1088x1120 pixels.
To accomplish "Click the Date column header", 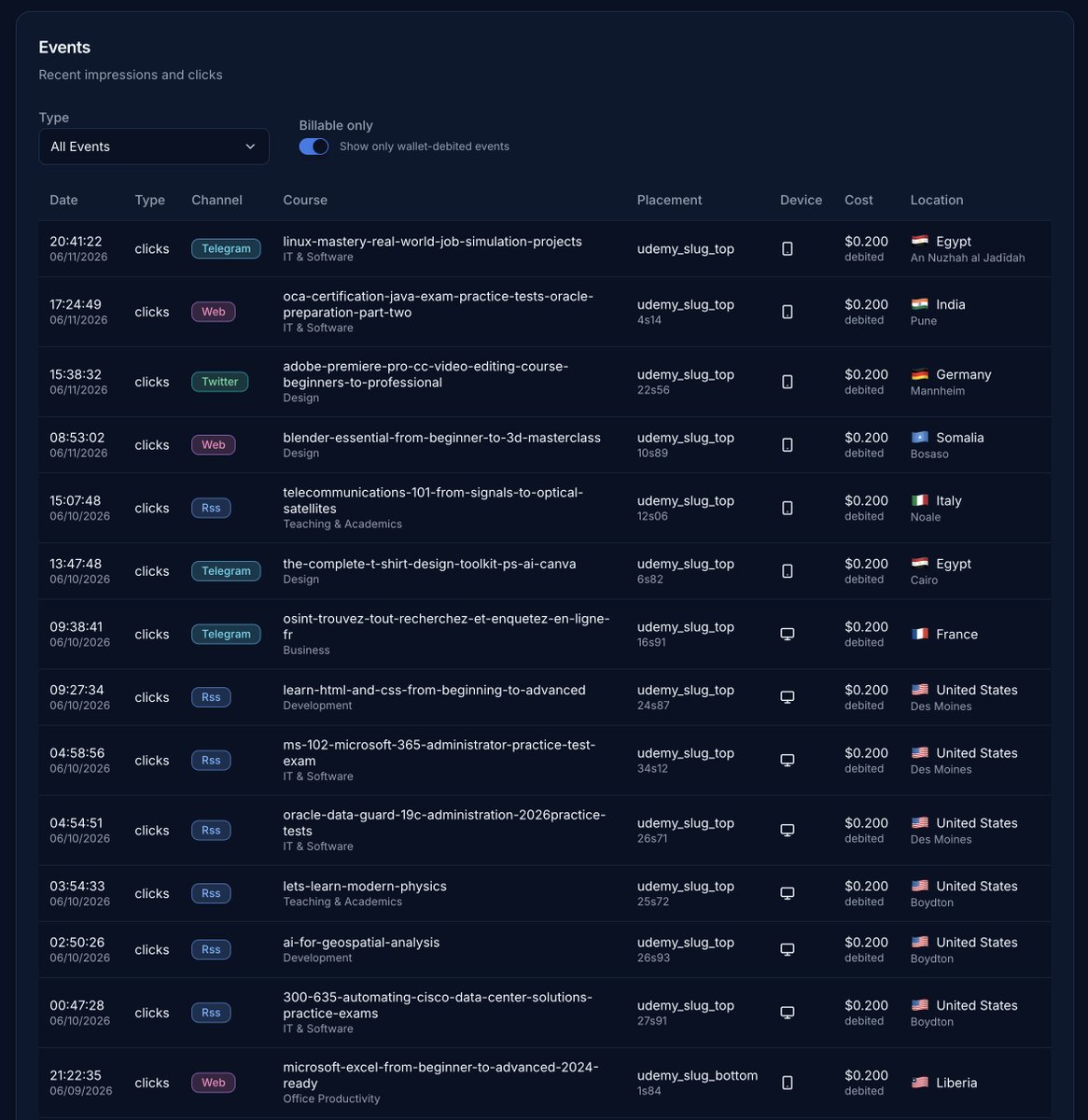I will pyautogui.click(x=63, y=200).
